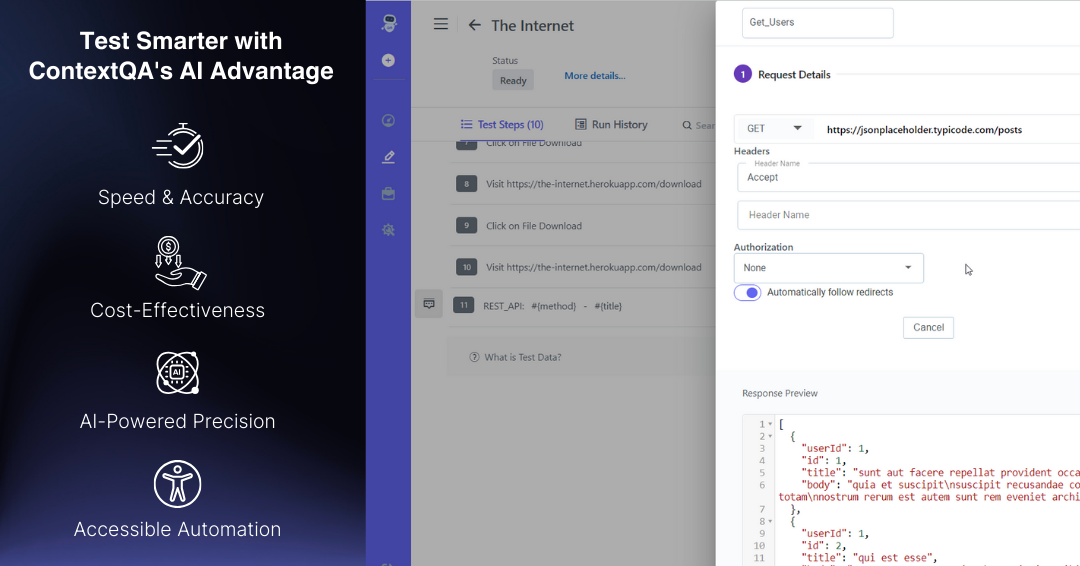Click the plus add icon in sidebar
This screenshot has width=1080, height=566.
coord(388,61)
